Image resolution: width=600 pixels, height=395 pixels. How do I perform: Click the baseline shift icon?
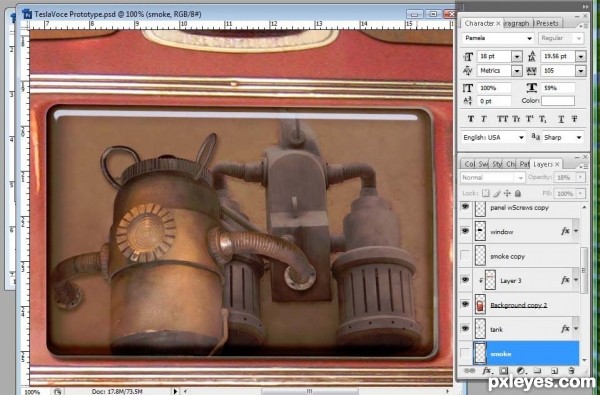click(x=468, y=101)
